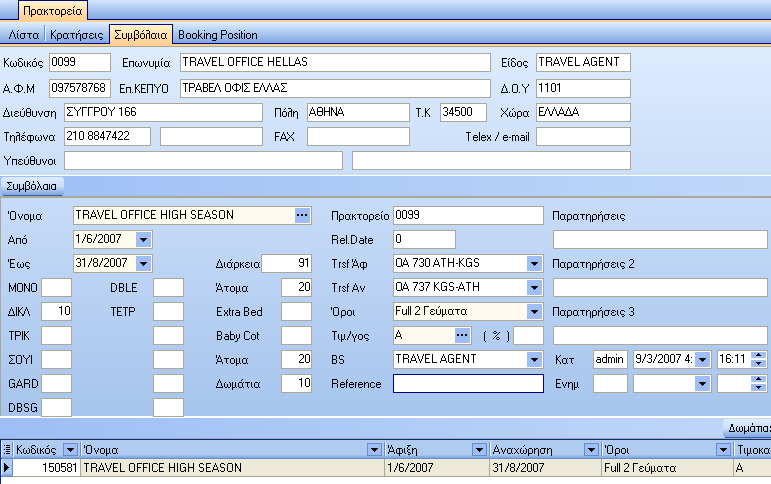The height and width of the screenshot is (484, 771).
Task: Click the Τ.Κ field 34500
Action: pyautogui.click(x=463, y=113)
